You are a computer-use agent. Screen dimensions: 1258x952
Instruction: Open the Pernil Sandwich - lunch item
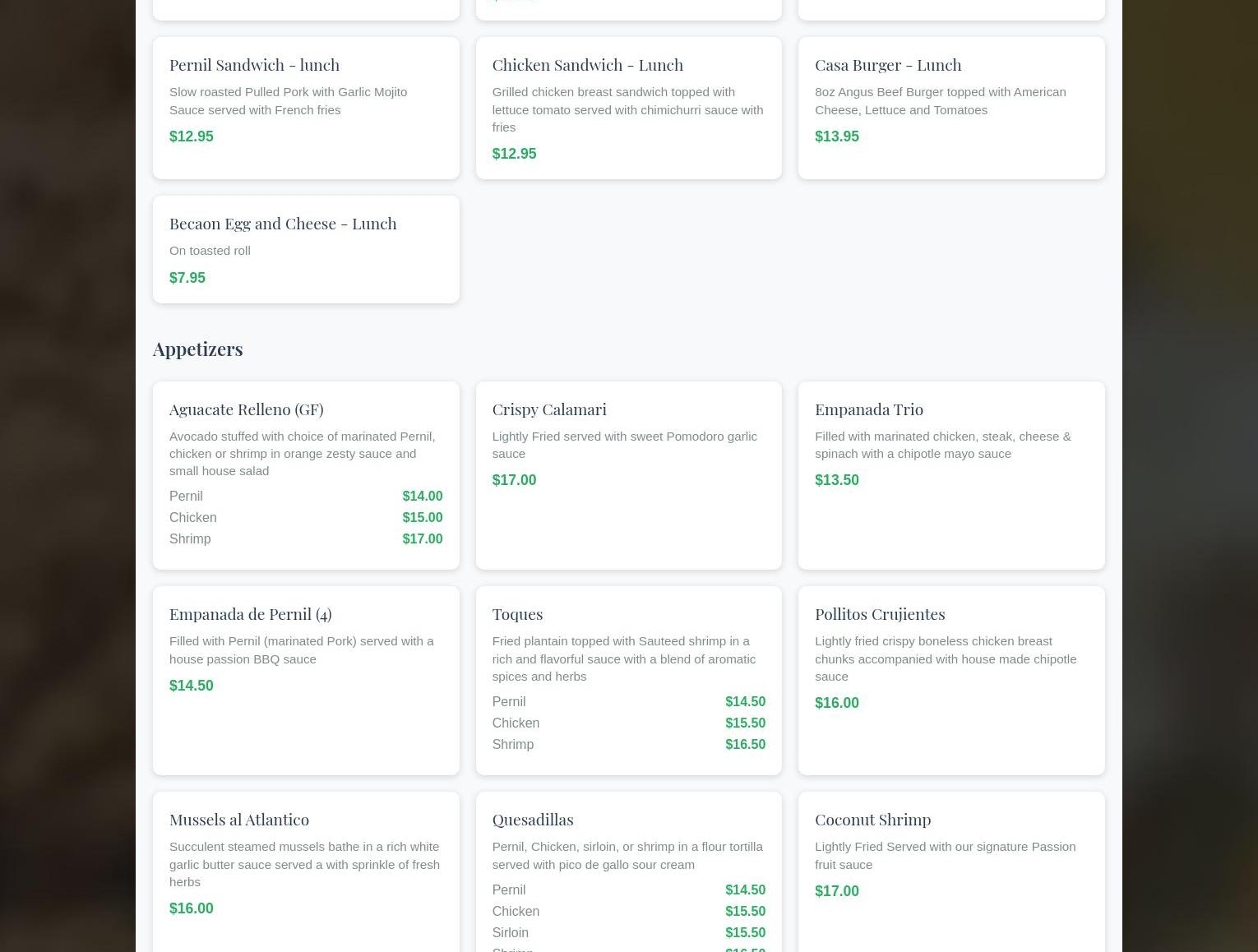click(x=254, y=65)
